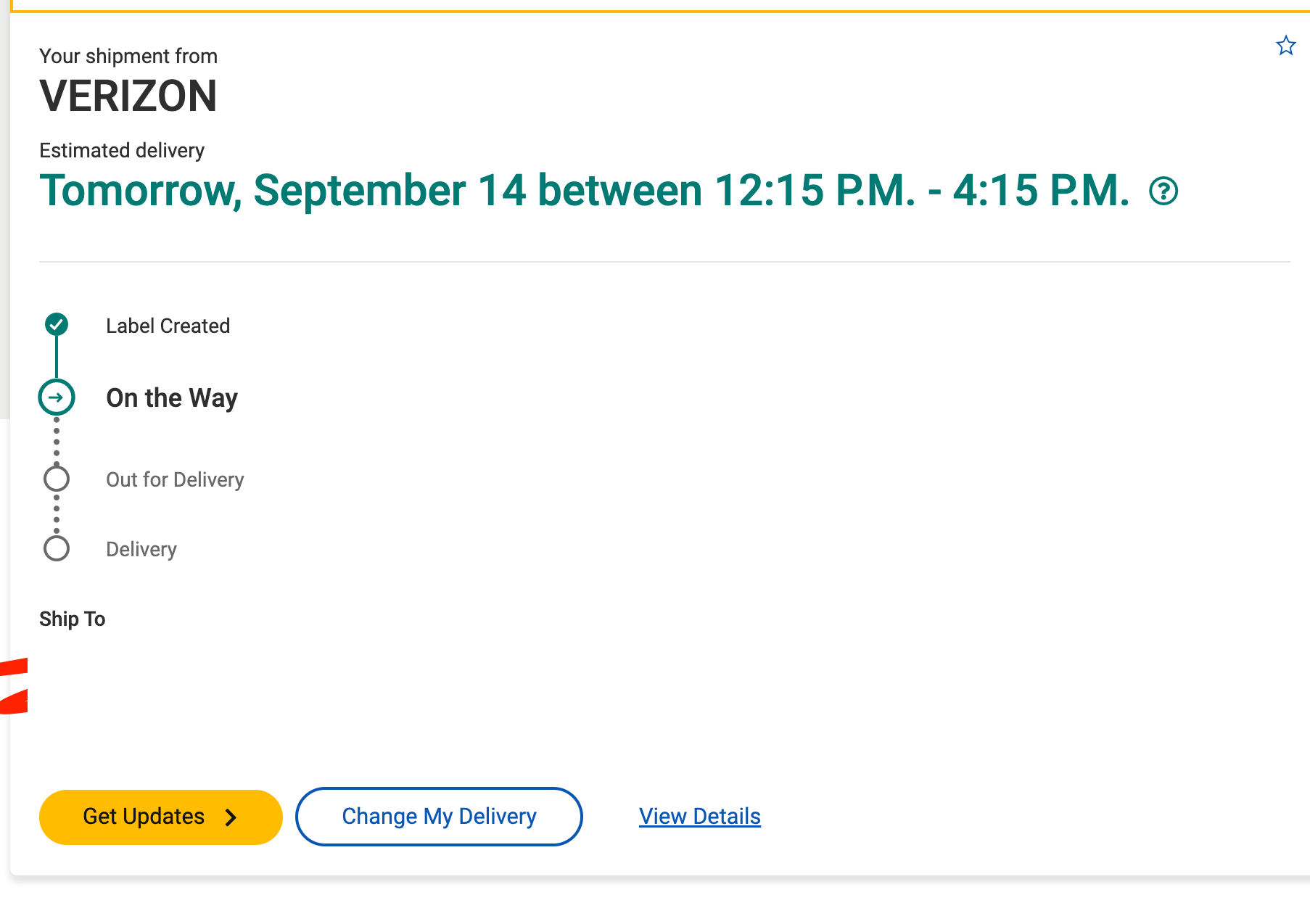This screenshot has height=924, width=1310.
Task: Click the Get Updates chevron arrow
Action: click(231, 817)
